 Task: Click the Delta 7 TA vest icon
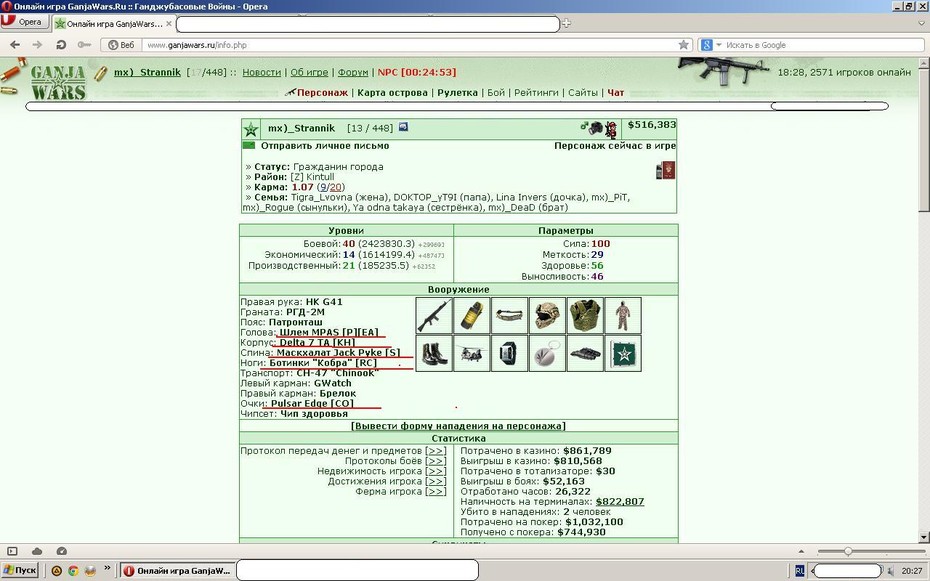pyautogui.click(x=585, y=315)
